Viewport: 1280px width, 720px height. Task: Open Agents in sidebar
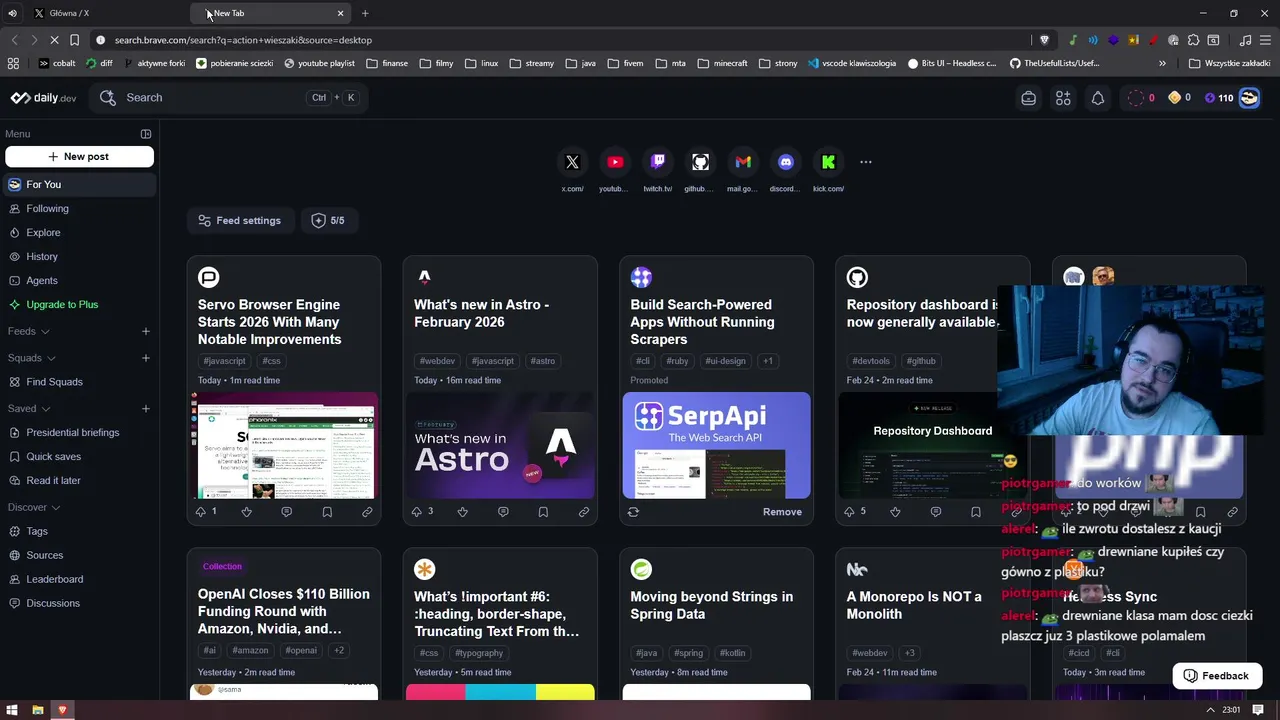[x=79, y=281]
